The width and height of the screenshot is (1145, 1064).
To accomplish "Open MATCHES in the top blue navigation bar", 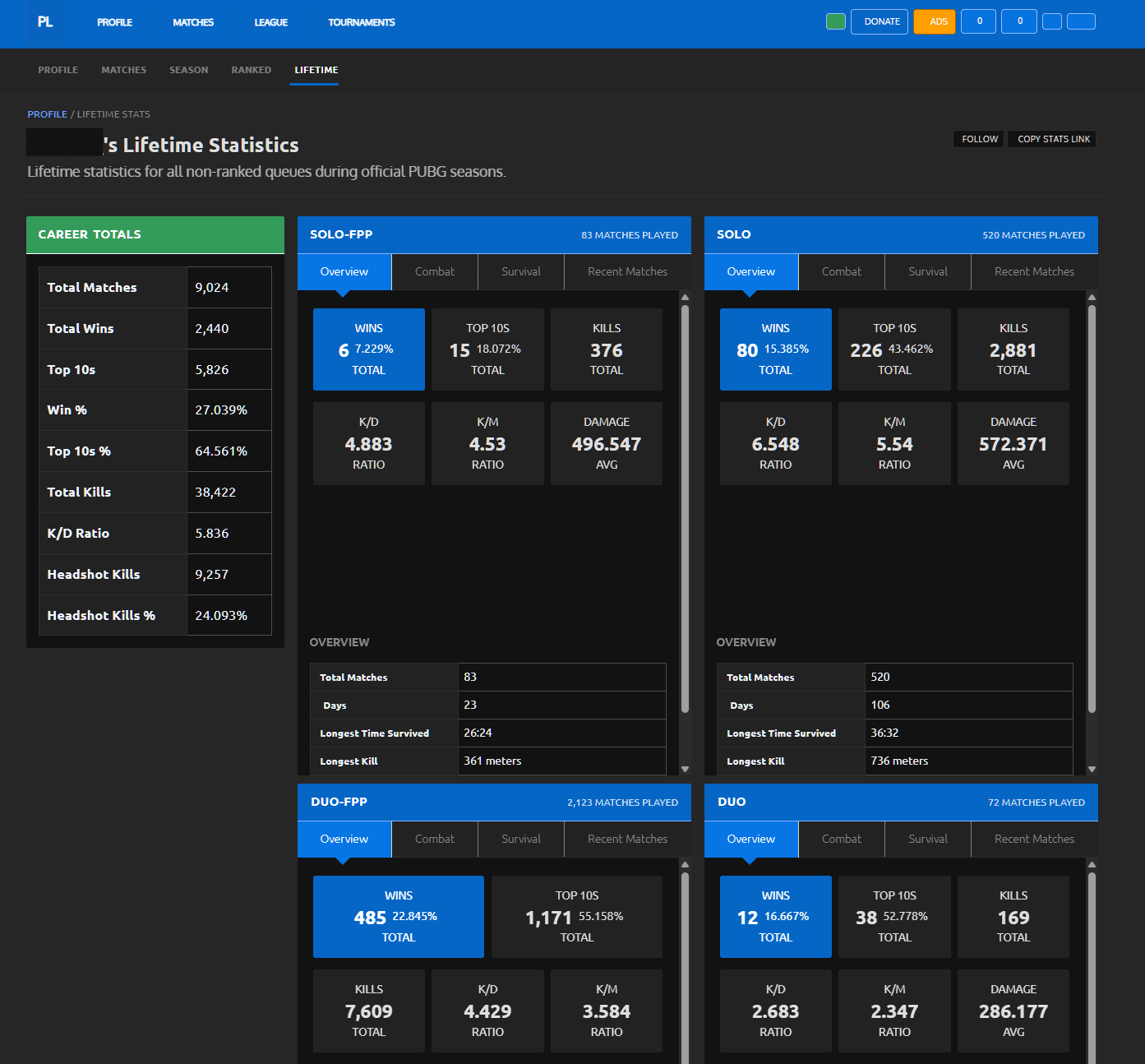I will [x=193, y=22].
